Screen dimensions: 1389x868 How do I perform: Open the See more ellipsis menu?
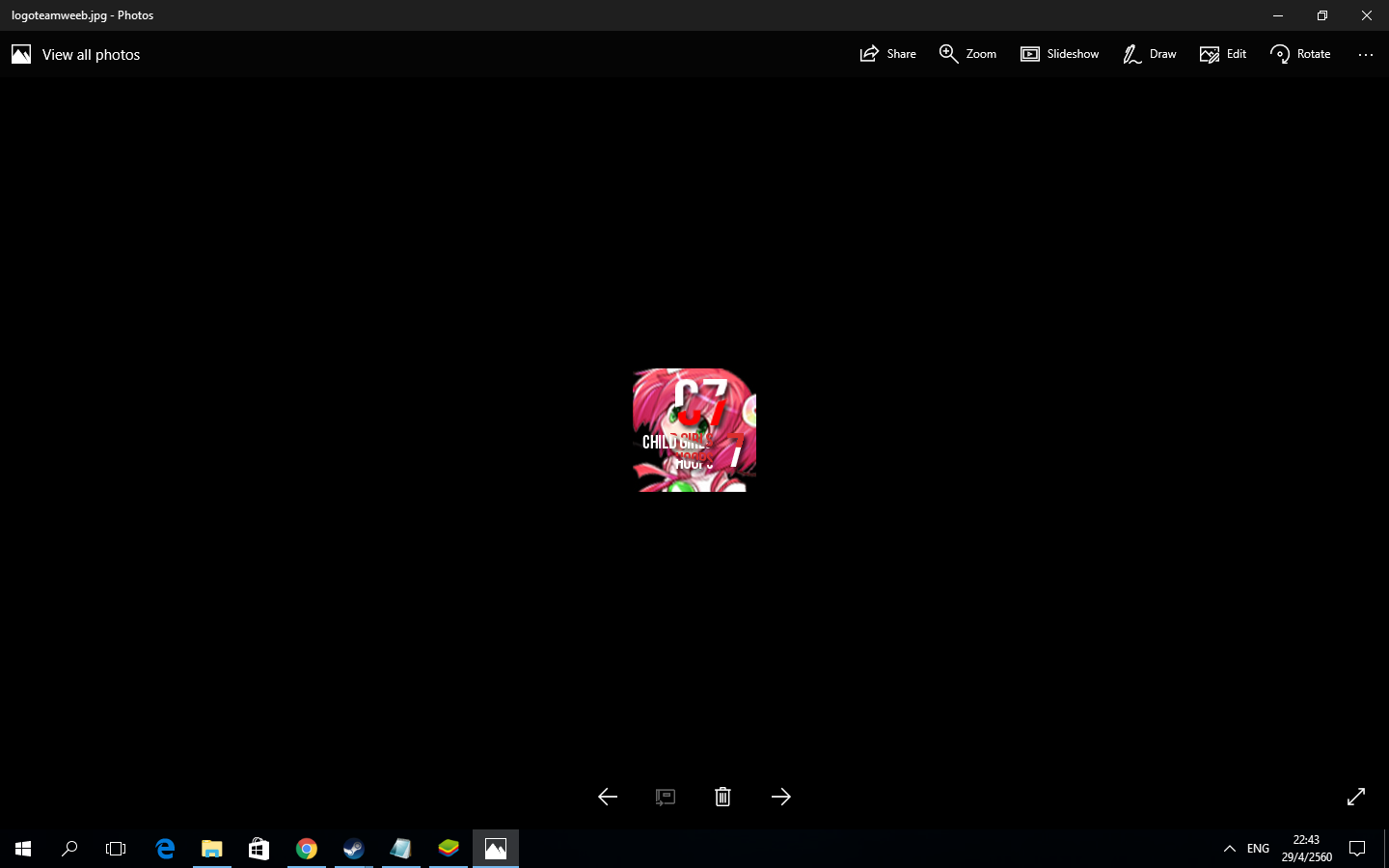click(x=1366, y=55)
